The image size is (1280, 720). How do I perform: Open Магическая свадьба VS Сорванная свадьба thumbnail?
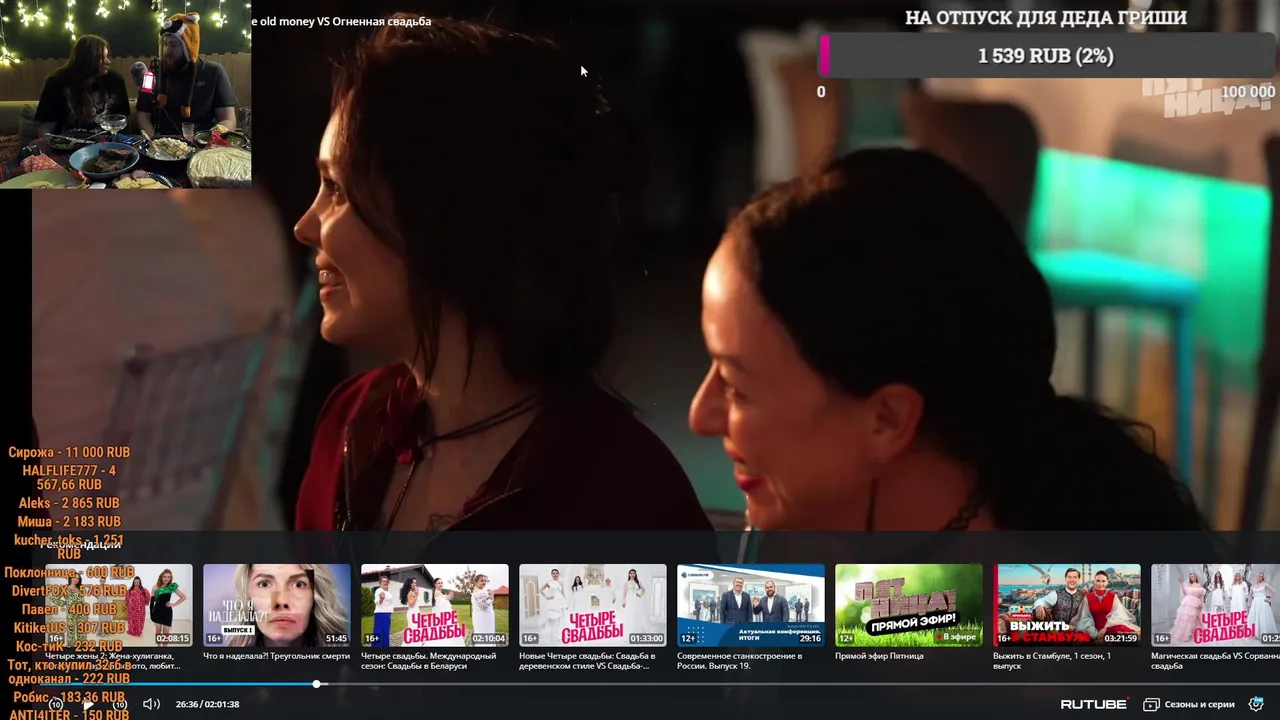pos(1215,605)
